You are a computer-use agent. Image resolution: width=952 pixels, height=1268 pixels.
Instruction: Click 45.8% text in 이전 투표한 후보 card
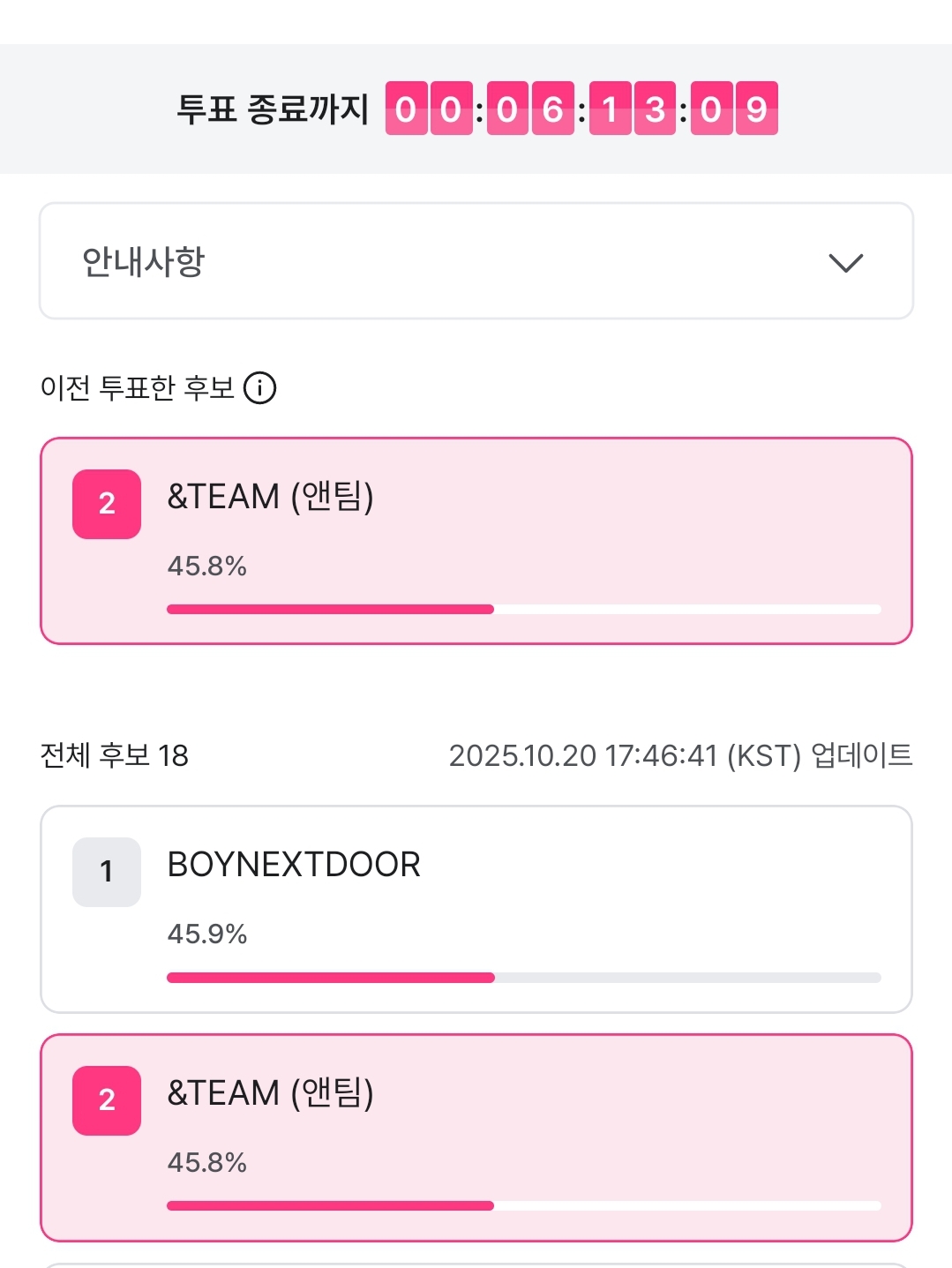(207, 566)
